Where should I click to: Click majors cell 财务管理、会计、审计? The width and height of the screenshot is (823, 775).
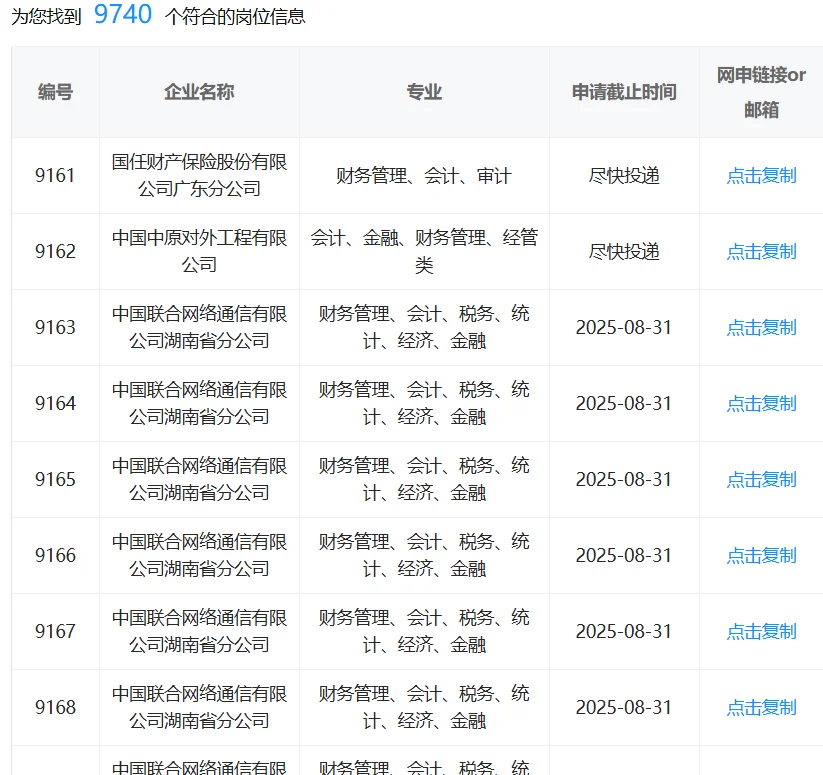424,175
